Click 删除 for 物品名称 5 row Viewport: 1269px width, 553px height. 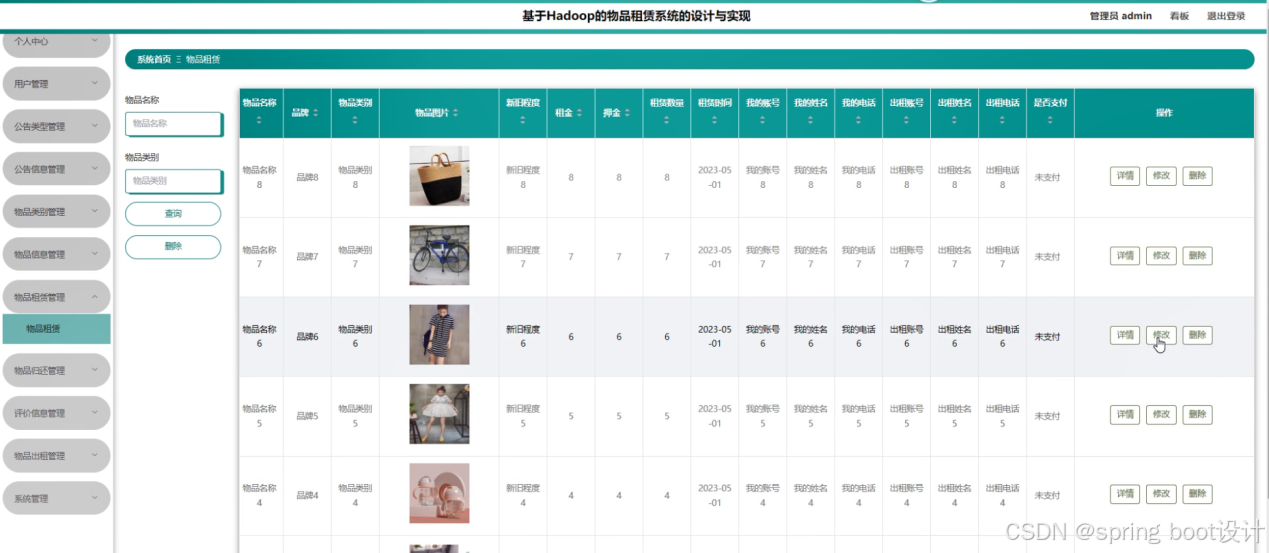(x=1197, y=414)
